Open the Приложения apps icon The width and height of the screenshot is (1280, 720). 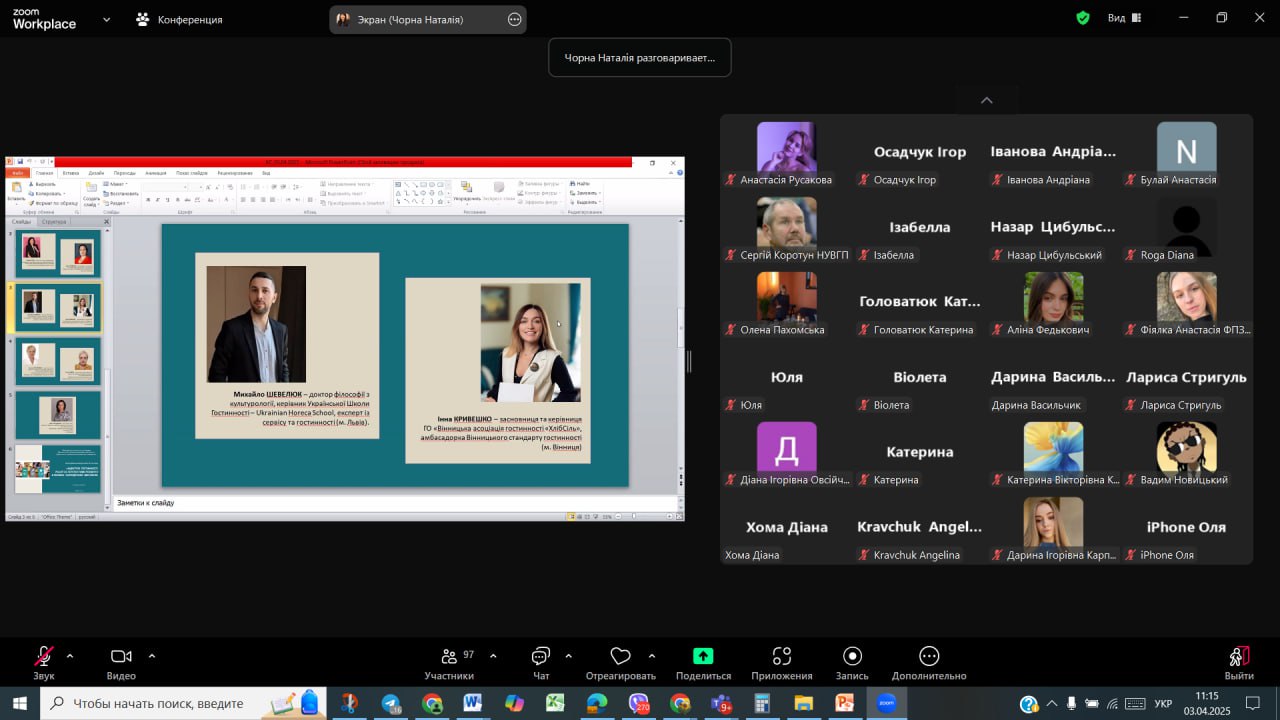click(x=782, y=656)
